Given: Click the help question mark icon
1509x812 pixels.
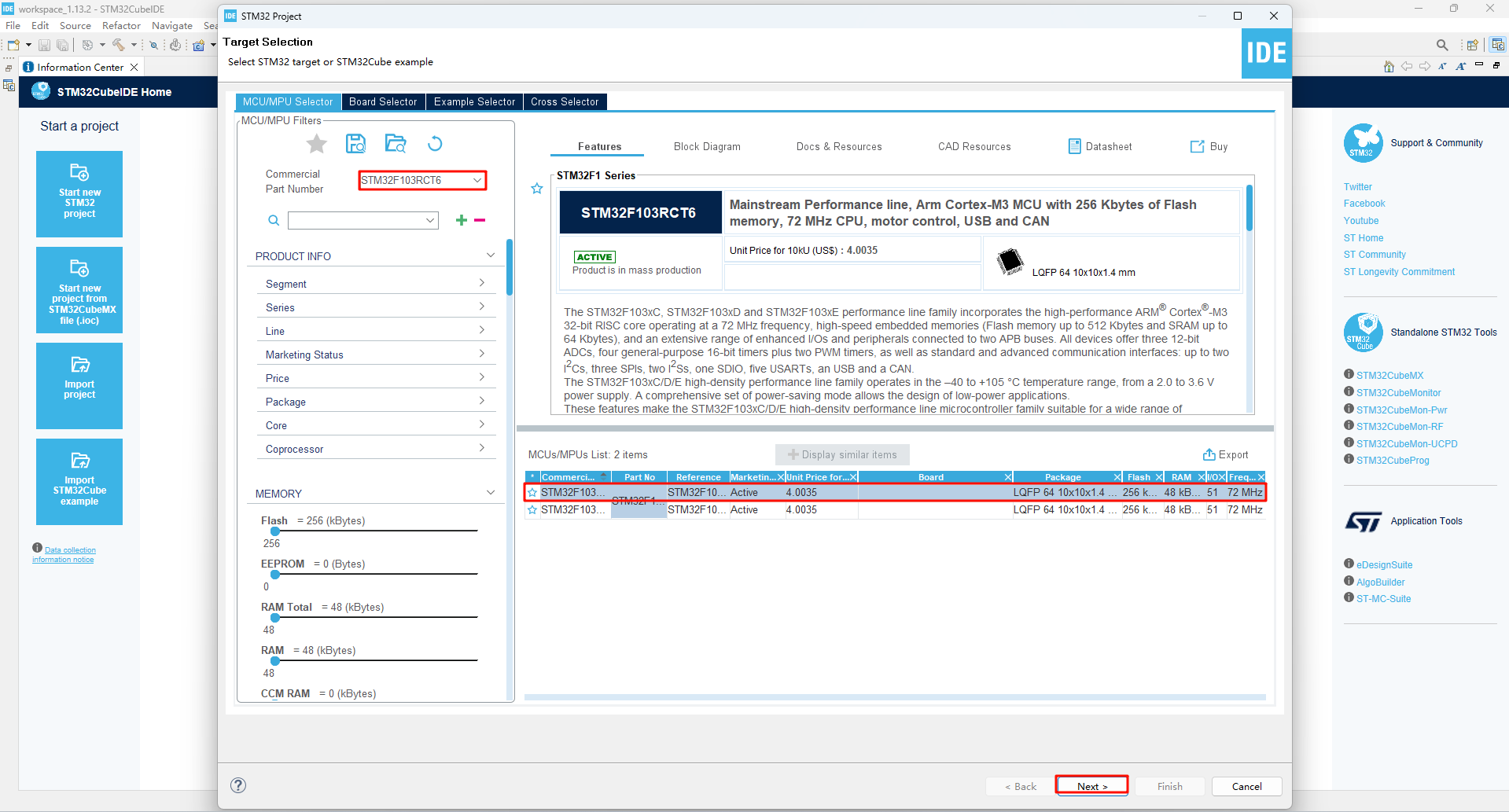Looking at the screenshot, I should (x=238, y=785).
